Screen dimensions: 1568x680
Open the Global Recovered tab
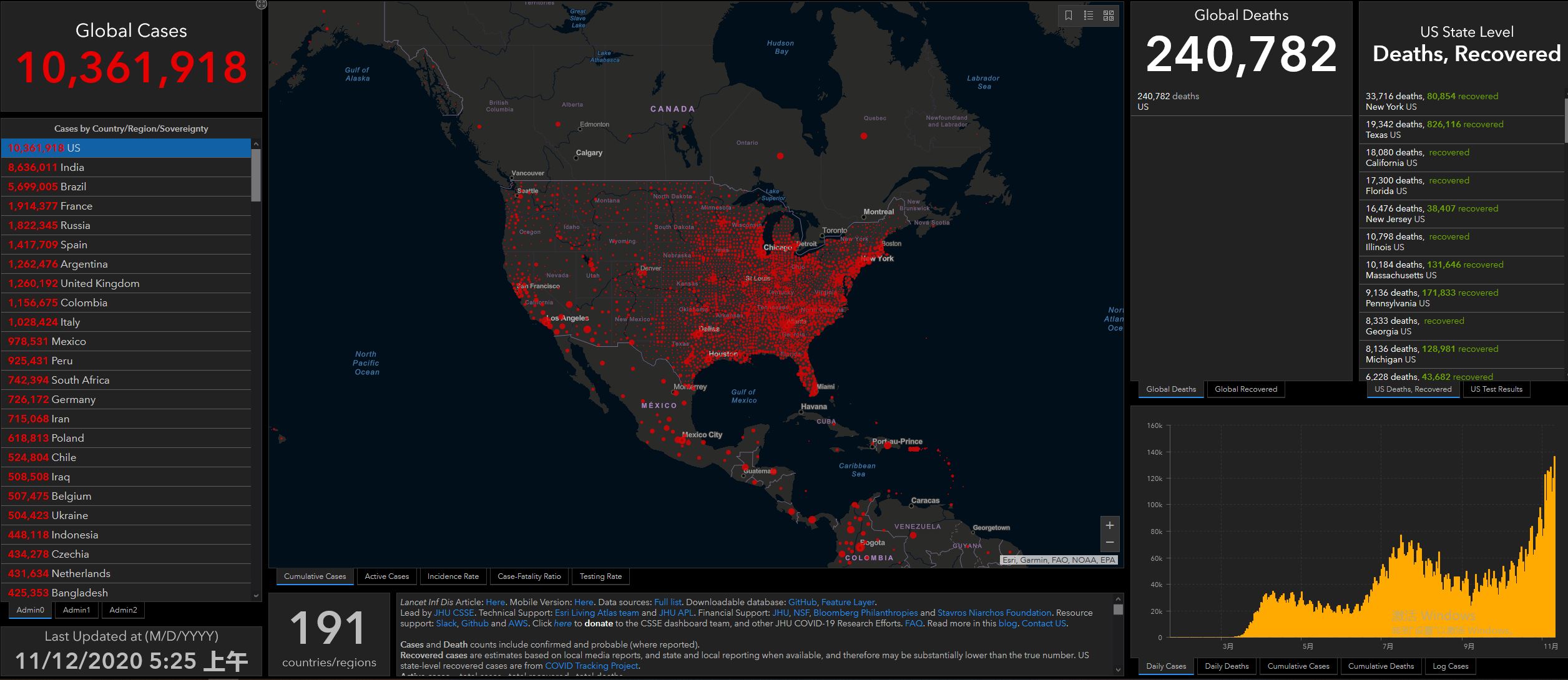click(x=1245, y=389)
